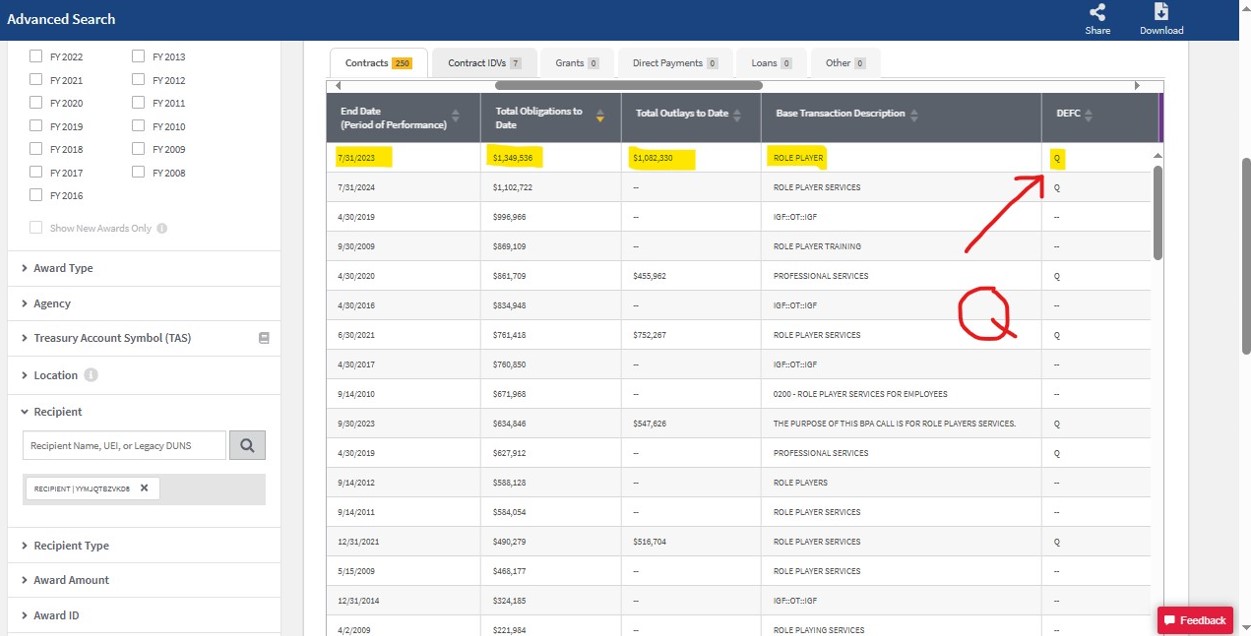Click the table's right scroll arrow

click(x=1136, y=86)
